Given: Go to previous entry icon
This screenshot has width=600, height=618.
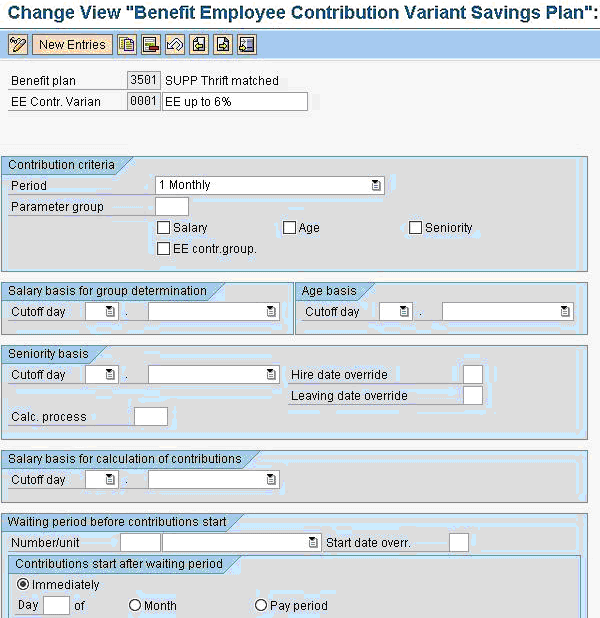Looking at the screenshot, I should (x=199, y=45).
